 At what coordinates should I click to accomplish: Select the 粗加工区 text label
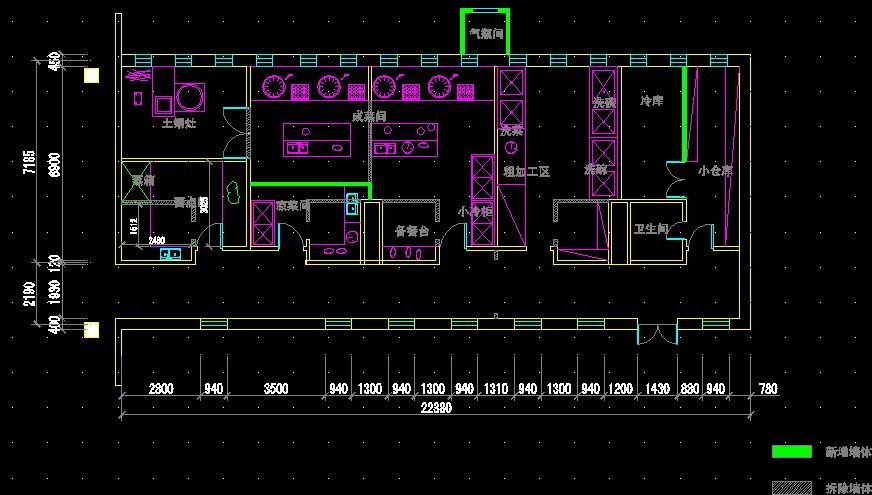(527, 172)
